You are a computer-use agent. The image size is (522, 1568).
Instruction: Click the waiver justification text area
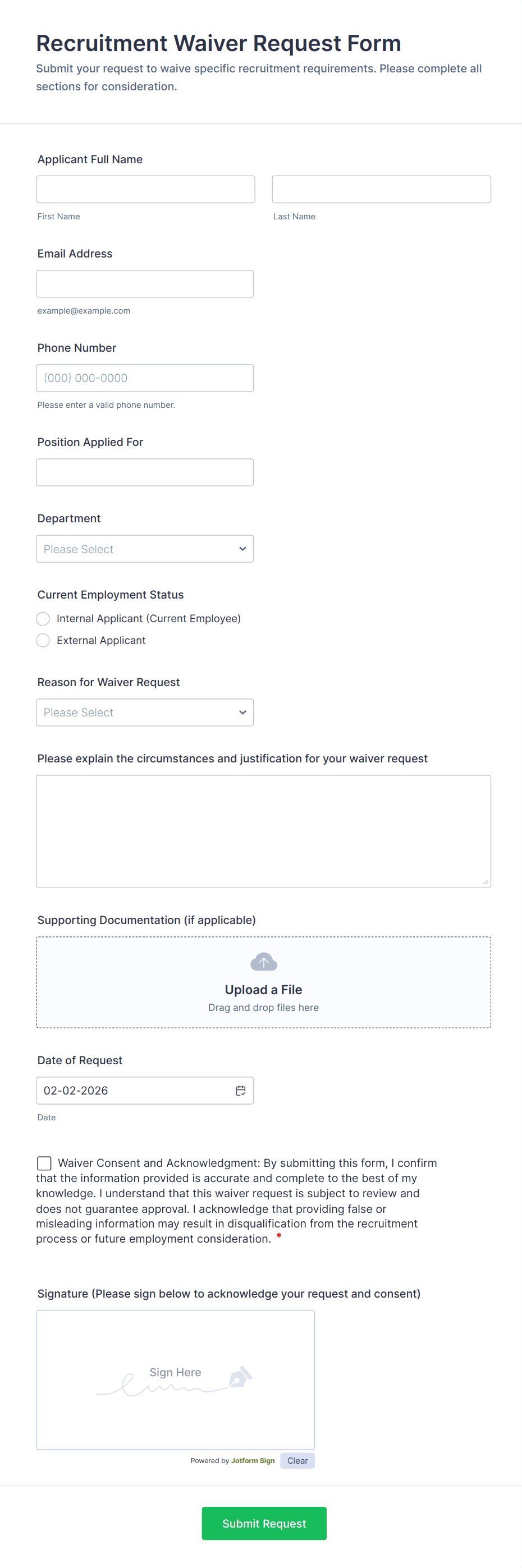coord(263,831)
